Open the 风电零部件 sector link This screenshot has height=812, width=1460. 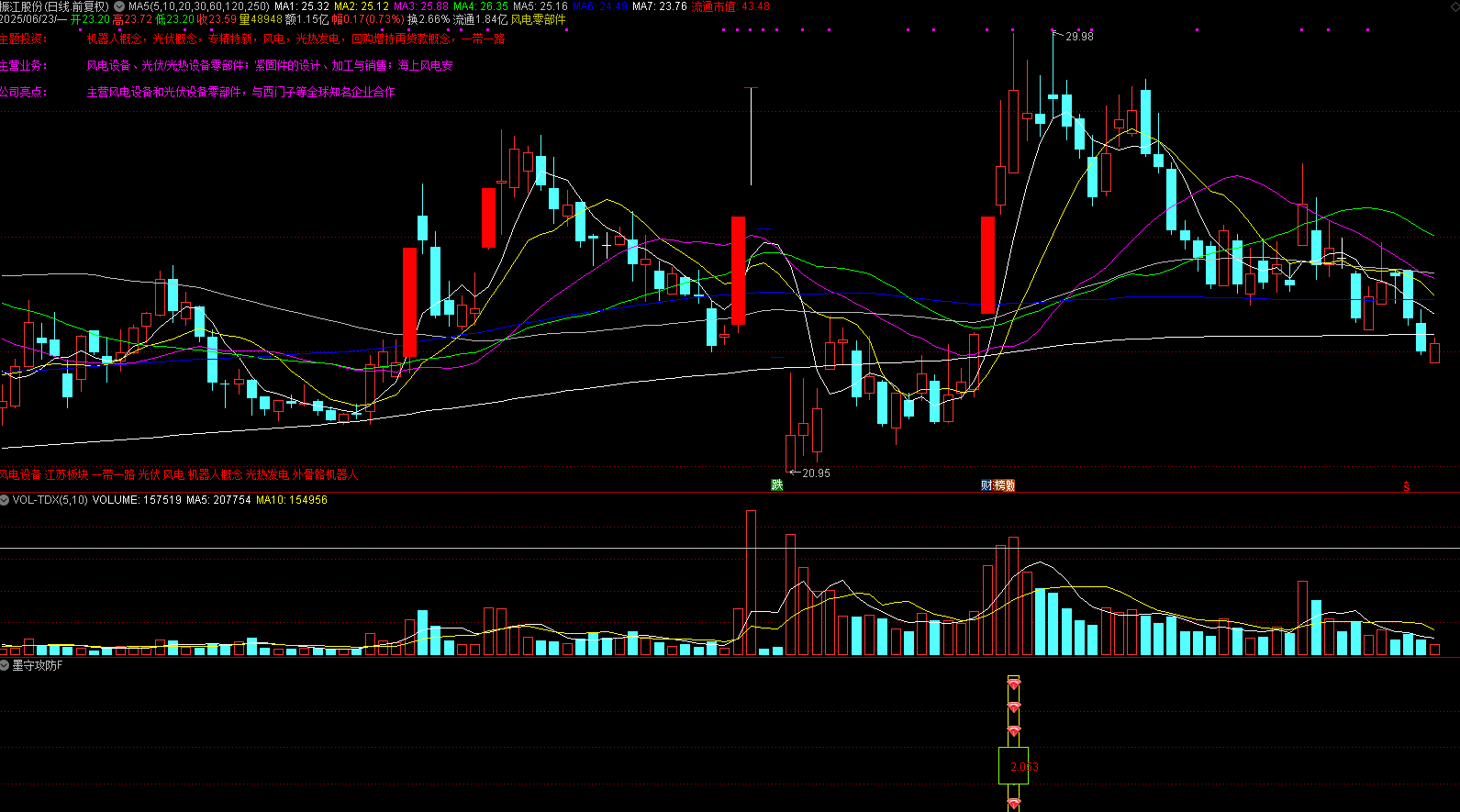539,19
